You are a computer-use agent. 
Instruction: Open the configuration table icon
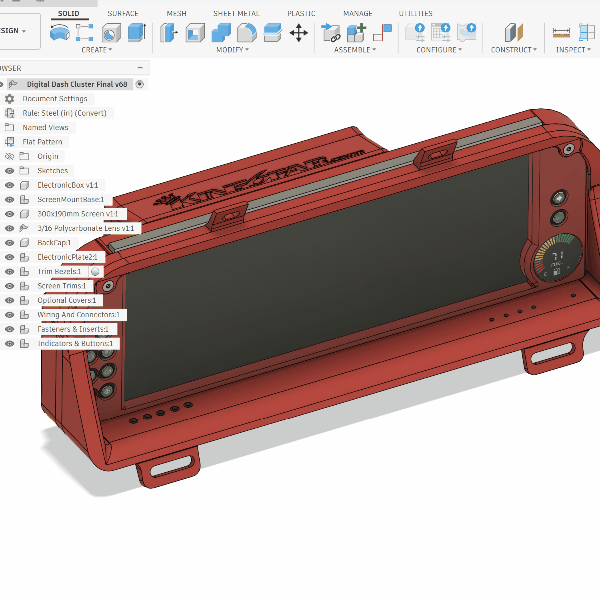[x=441, y=32]
